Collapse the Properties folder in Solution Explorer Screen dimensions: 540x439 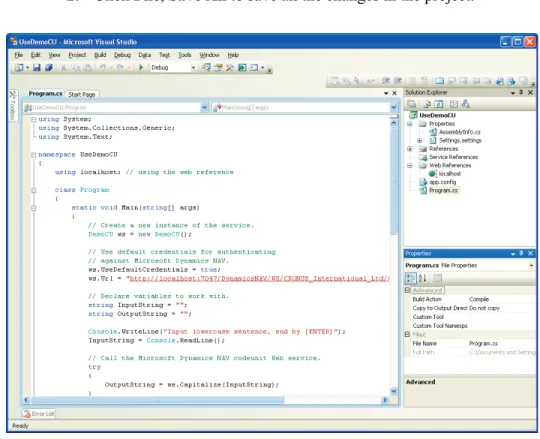[410, 124]
